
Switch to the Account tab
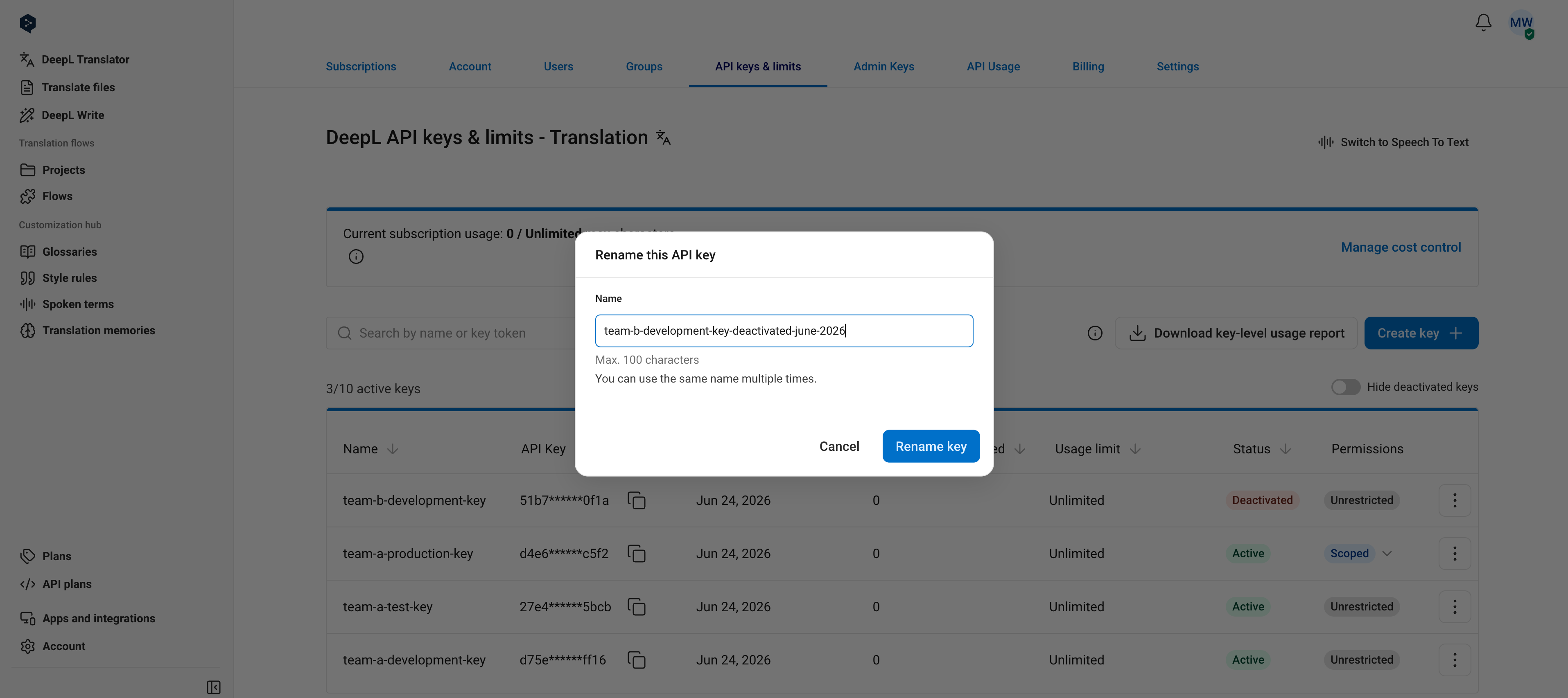coord(470,66)
